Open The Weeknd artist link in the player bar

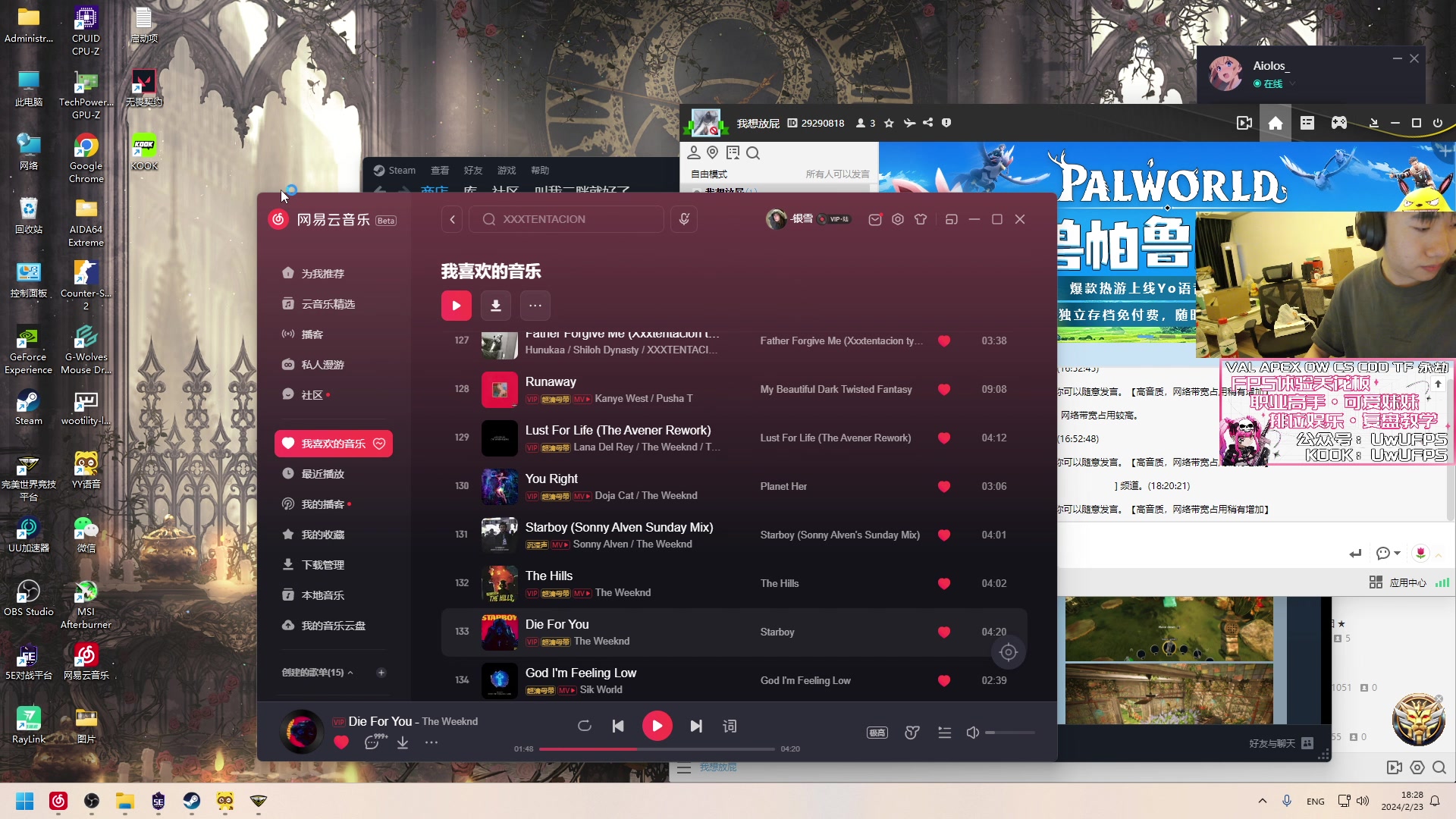point(450,722)
